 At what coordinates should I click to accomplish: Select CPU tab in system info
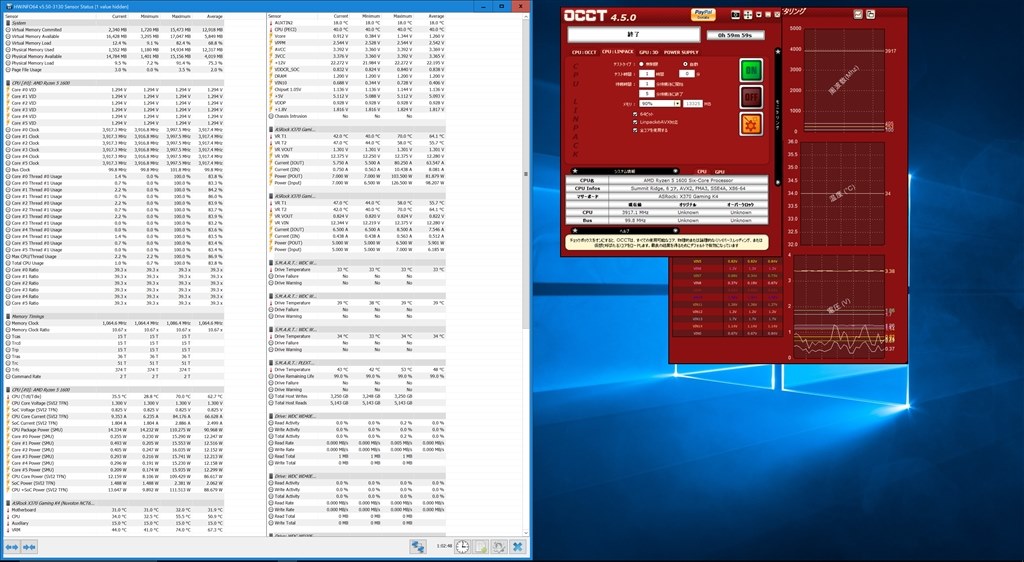pyautogui.click(x=701, y=172)
